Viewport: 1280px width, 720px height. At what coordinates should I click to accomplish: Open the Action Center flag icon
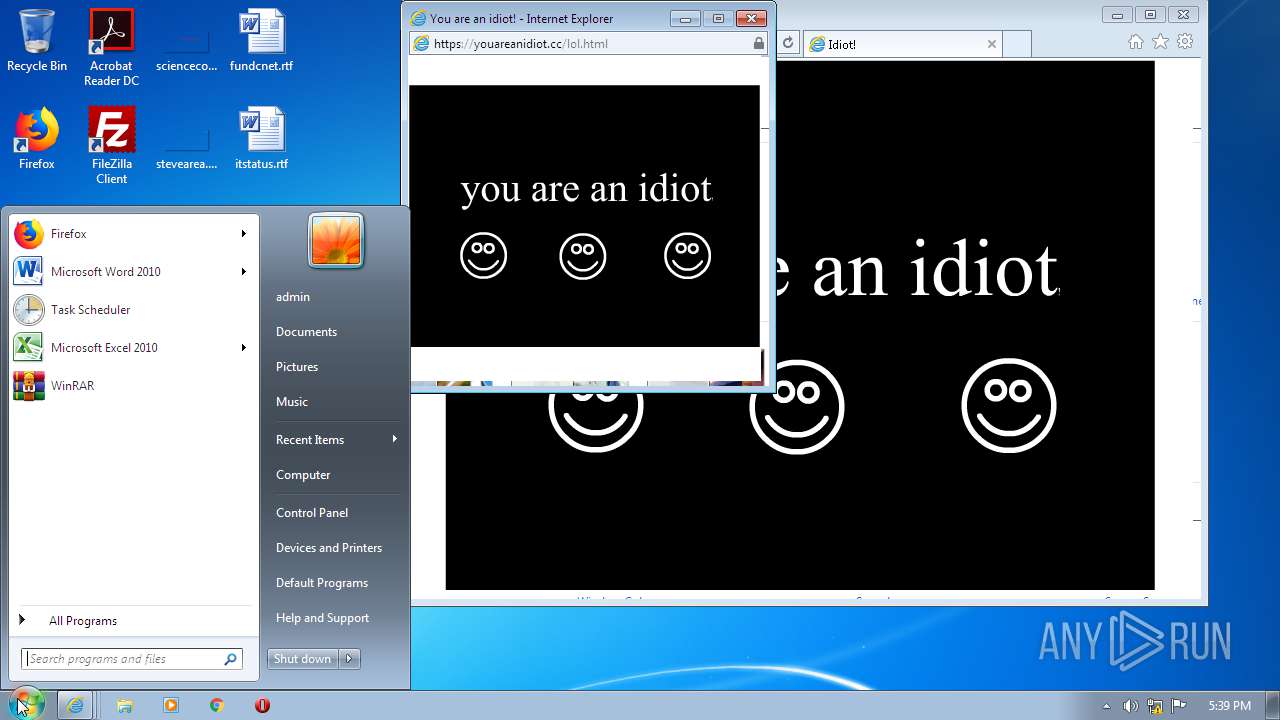(x=1179, y=706)
